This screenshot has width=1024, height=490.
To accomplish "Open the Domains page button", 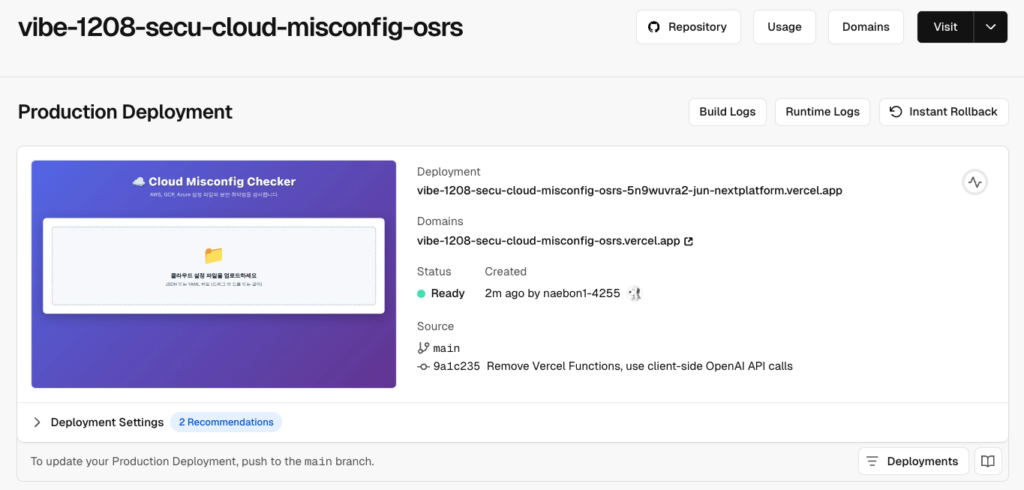I will (865, 27).
